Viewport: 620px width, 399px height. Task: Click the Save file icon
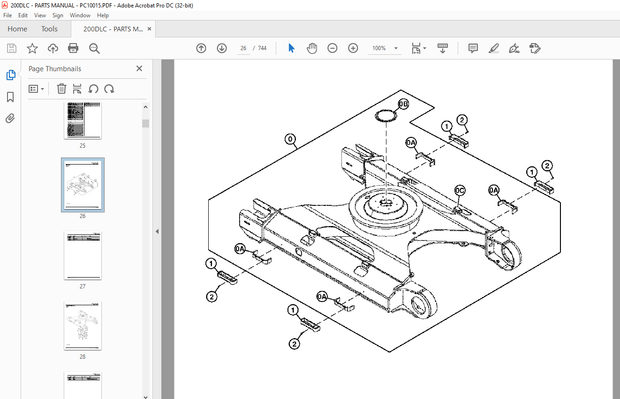click(11, 48)
